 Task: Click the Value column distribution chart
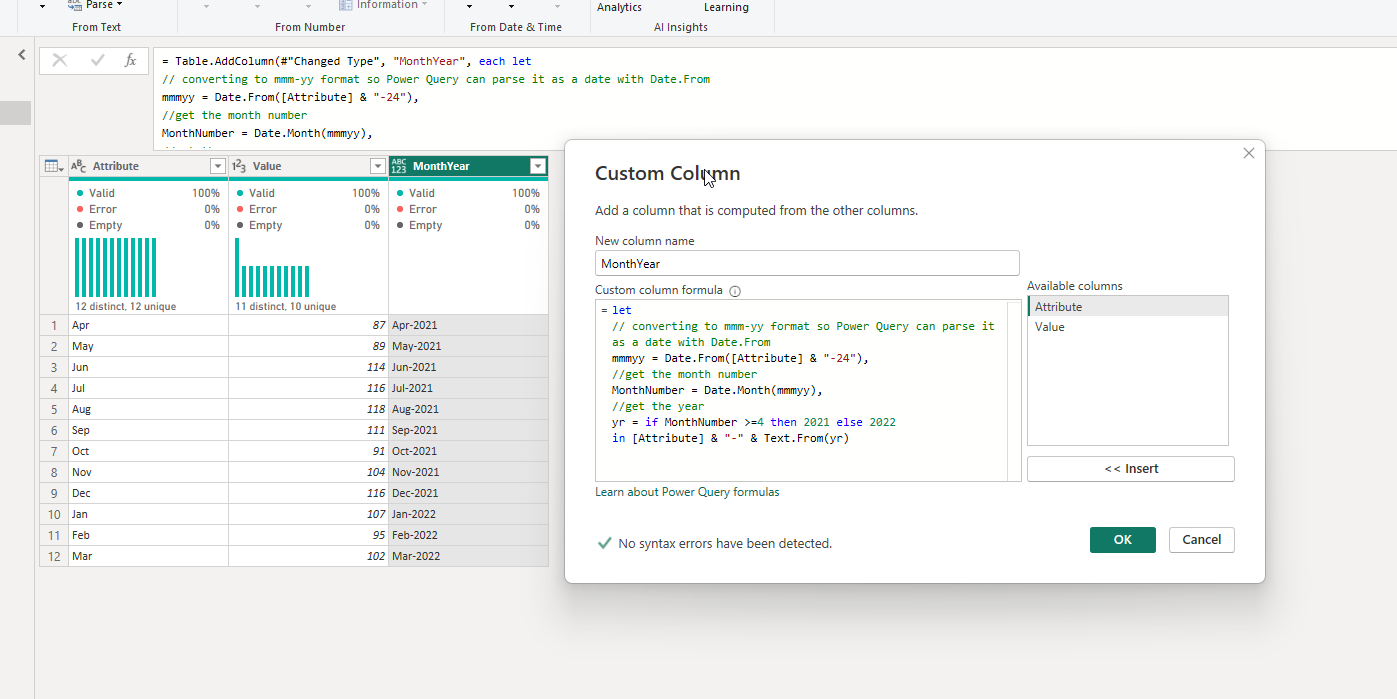point(272,267)
